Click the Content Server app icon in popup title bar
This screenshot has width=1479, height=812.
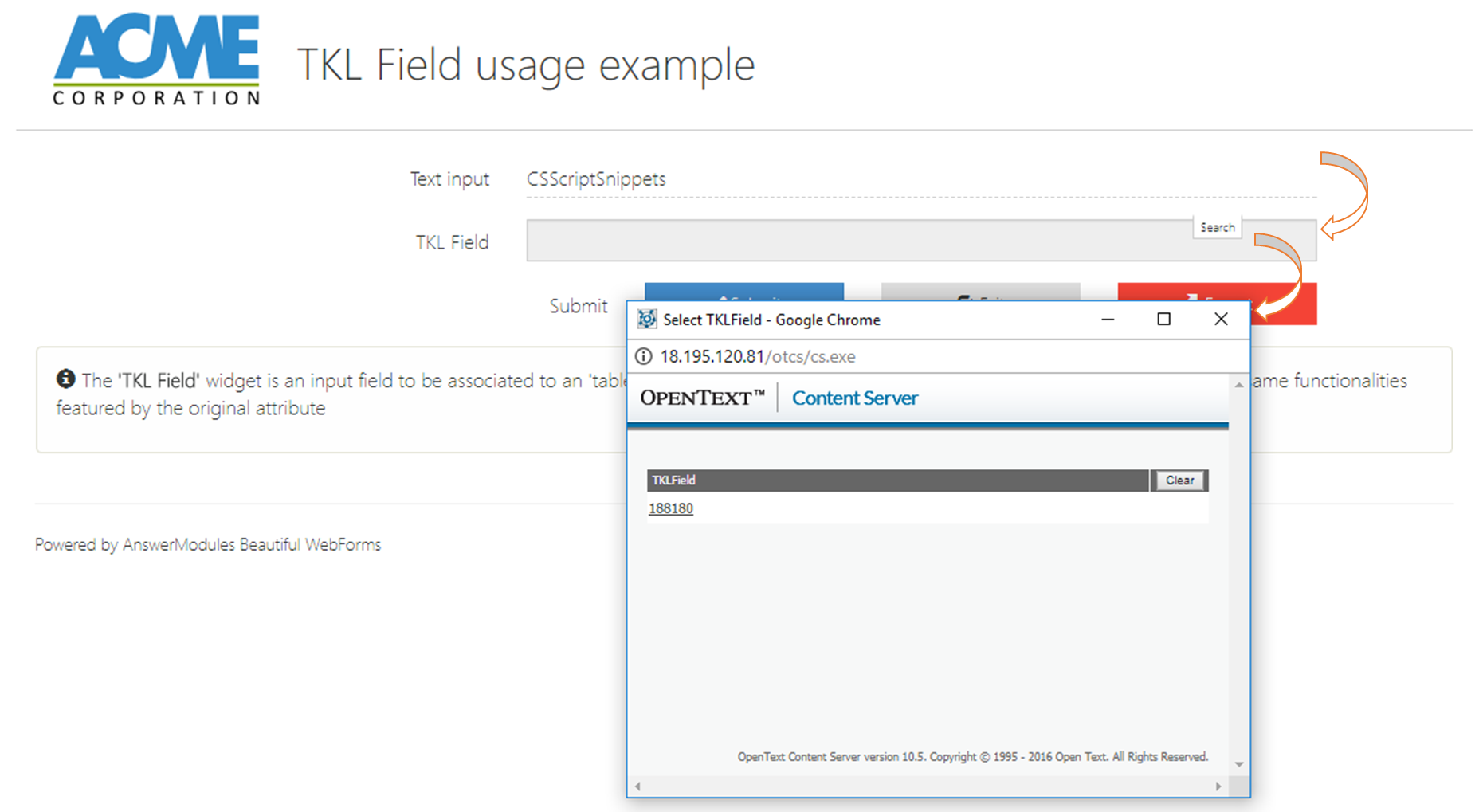647,320
